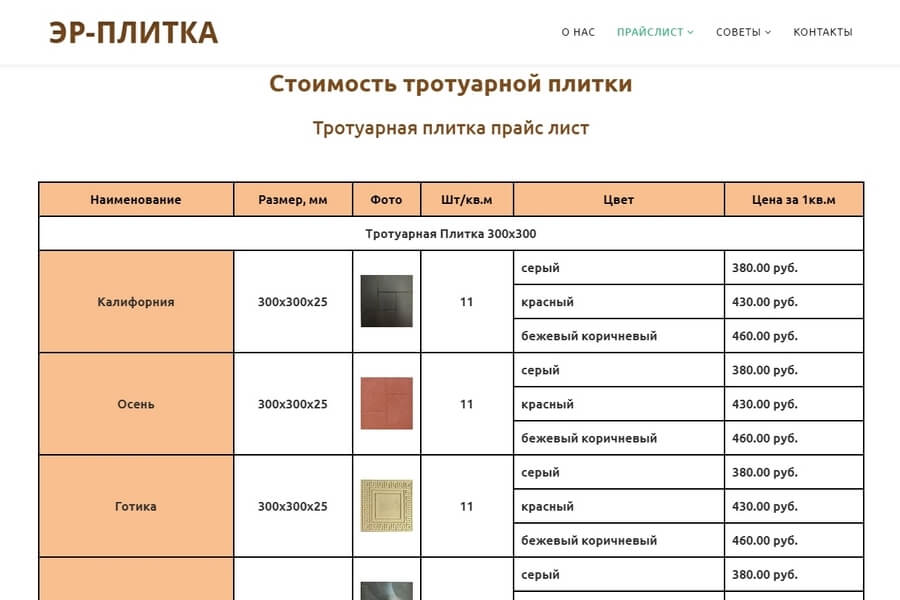Expand the ПРАЙСЛИСТ dropdown menu
The height and width of the screenshot is (600, 900).
click(x=650, y=32)
